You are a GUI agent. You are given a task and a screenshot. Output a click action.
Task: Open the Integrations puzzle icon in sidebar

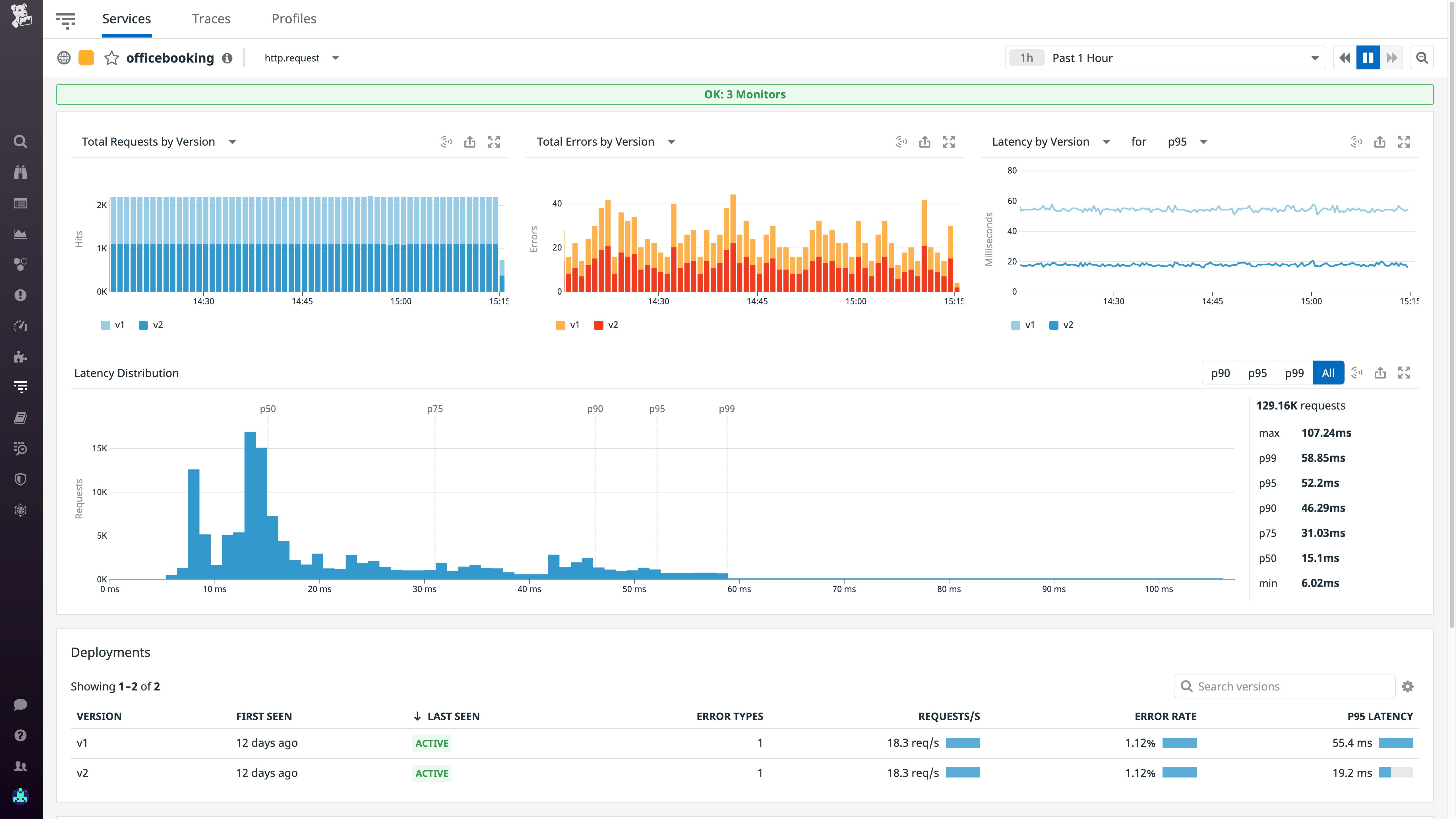(x=20, y=356)
